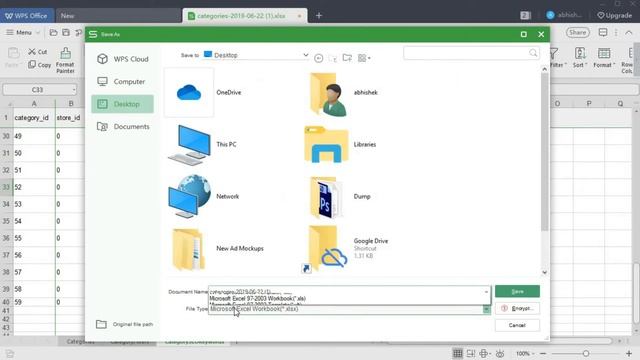The image size is (640, 360).
Task: Click the Sort tool in ribbon
Action: click(580, 57)
